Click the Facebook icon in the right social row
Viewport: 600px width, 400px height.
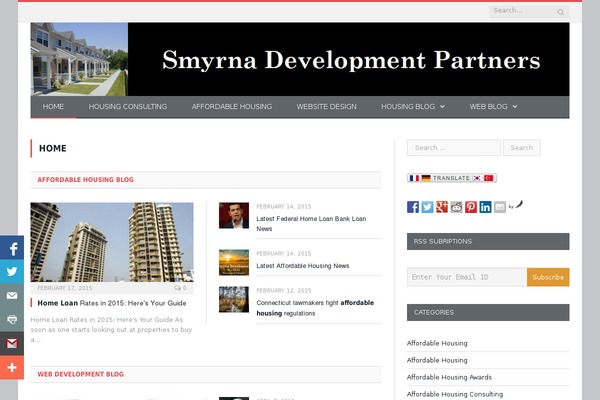click(x=413, y=207)
